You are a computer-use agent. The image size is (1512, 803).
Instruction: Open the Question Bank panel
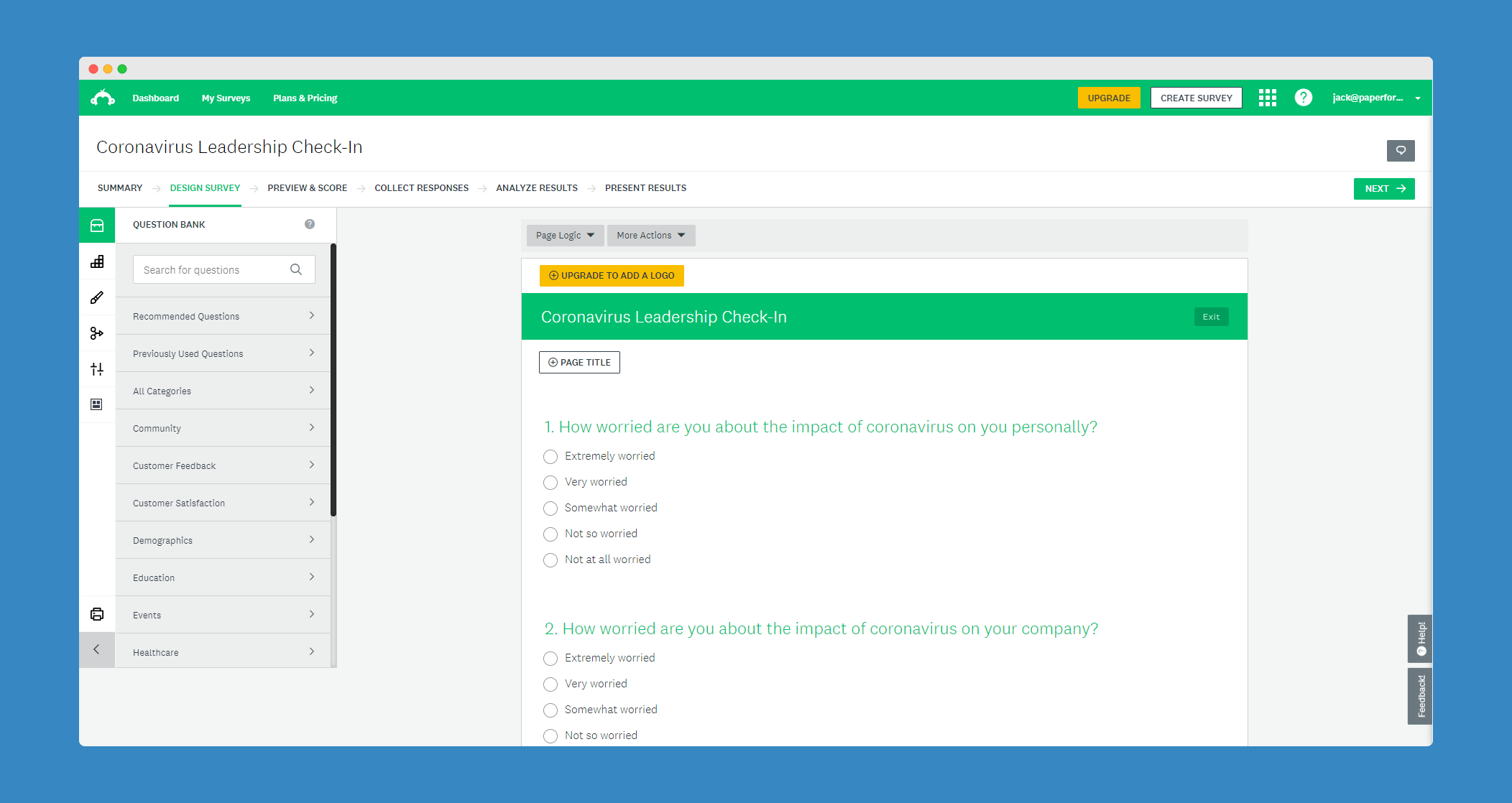point(97,225)
